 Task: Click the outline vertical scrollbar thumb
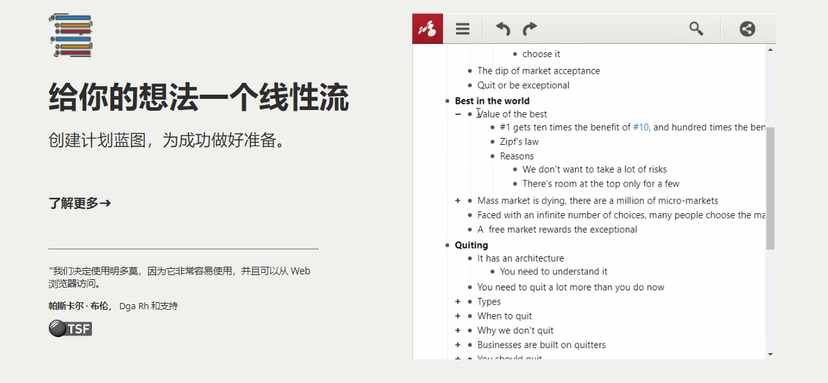[770, 188]
